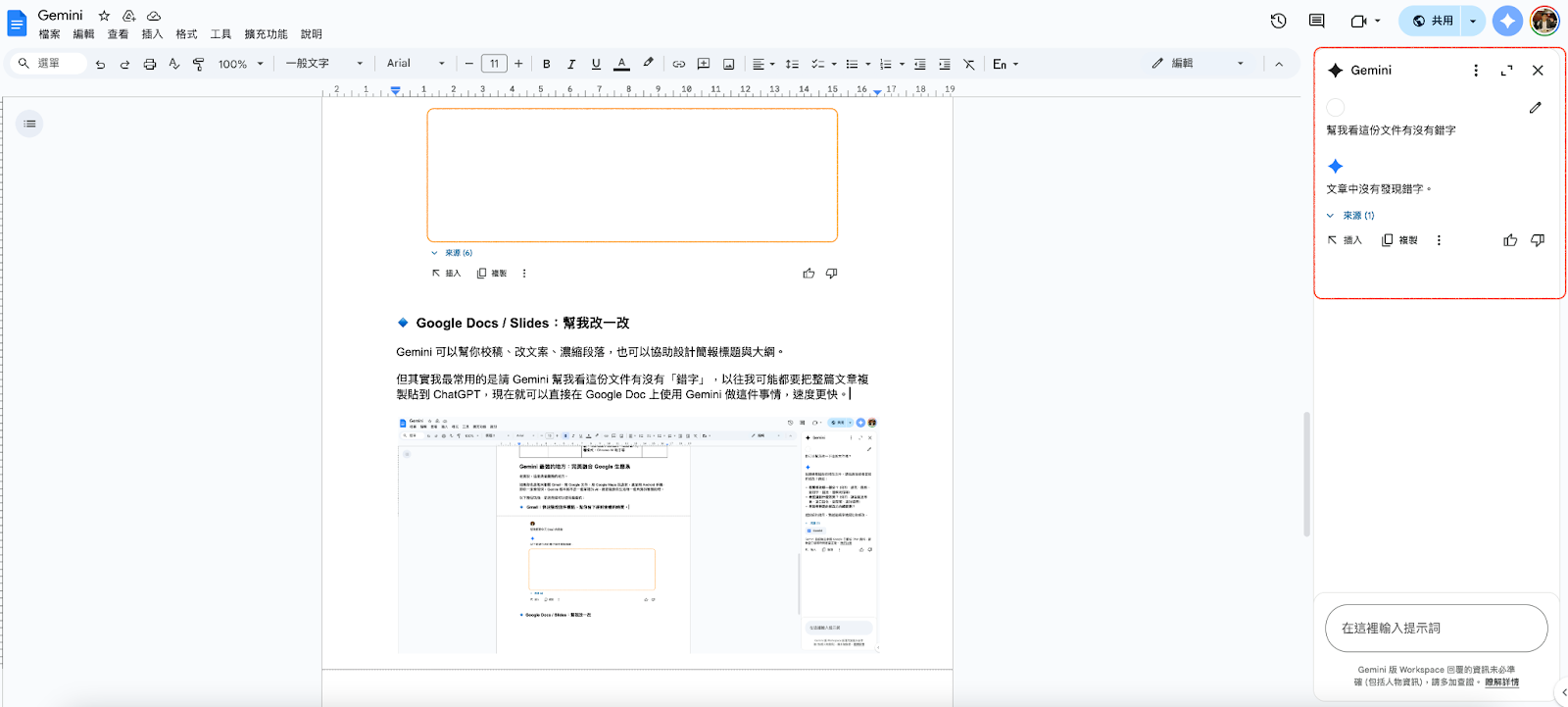Toggle bold formatting
Image resolution: width=1568 pixels, height=707 pixels.
[546, 64]
